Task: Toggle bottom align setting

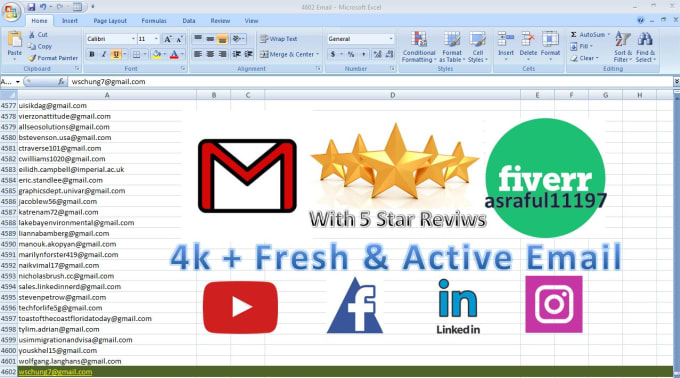Action: tap(222, 39)
